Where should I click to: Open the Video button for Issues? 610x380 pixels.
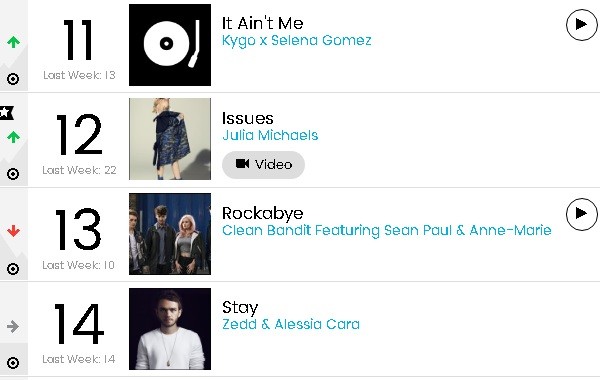263,165
